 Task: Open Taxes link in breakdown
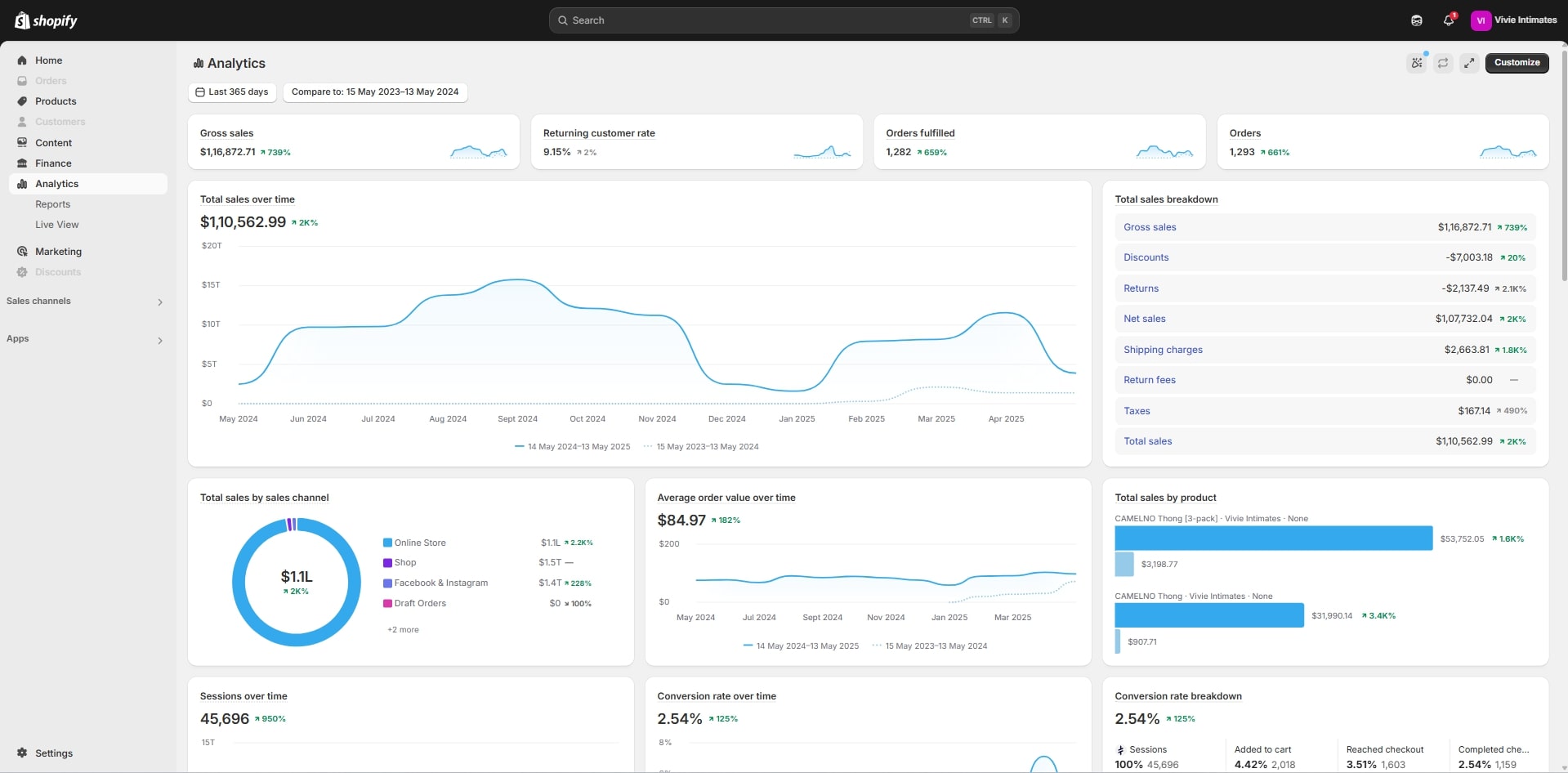pyautogui.click(x=1137, y=411)
